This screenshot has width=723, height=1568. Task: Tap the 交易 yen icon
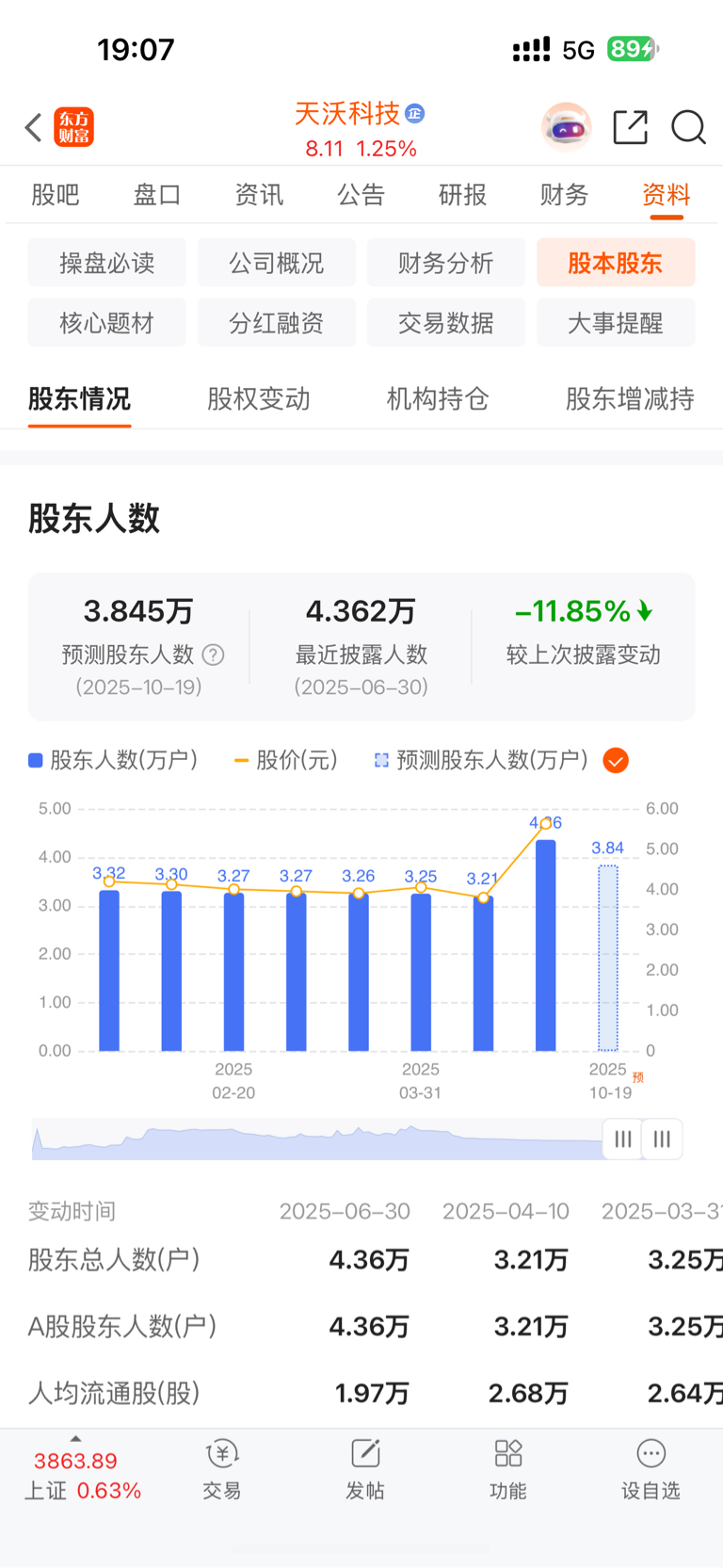[222, 1454]
